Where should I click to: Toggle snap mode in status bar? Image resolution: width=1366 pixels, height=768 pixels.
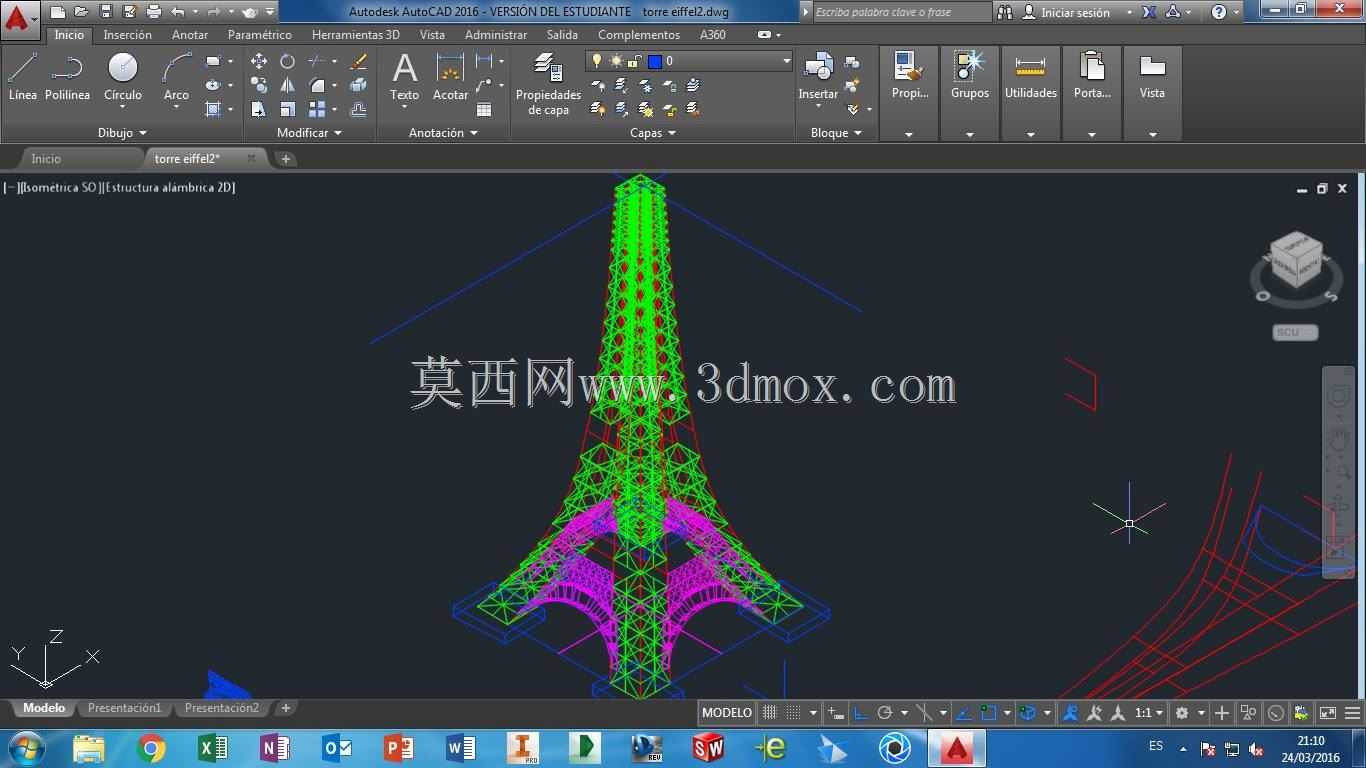click(793, 713)
